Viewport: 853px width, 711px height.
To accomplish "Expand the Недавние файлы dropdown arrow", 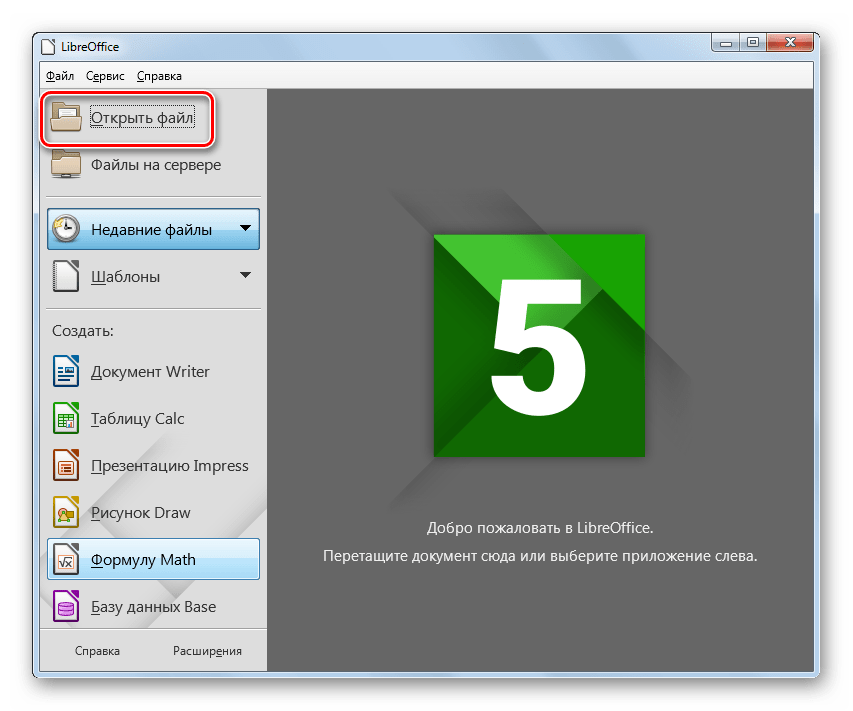I will [245, 229].
